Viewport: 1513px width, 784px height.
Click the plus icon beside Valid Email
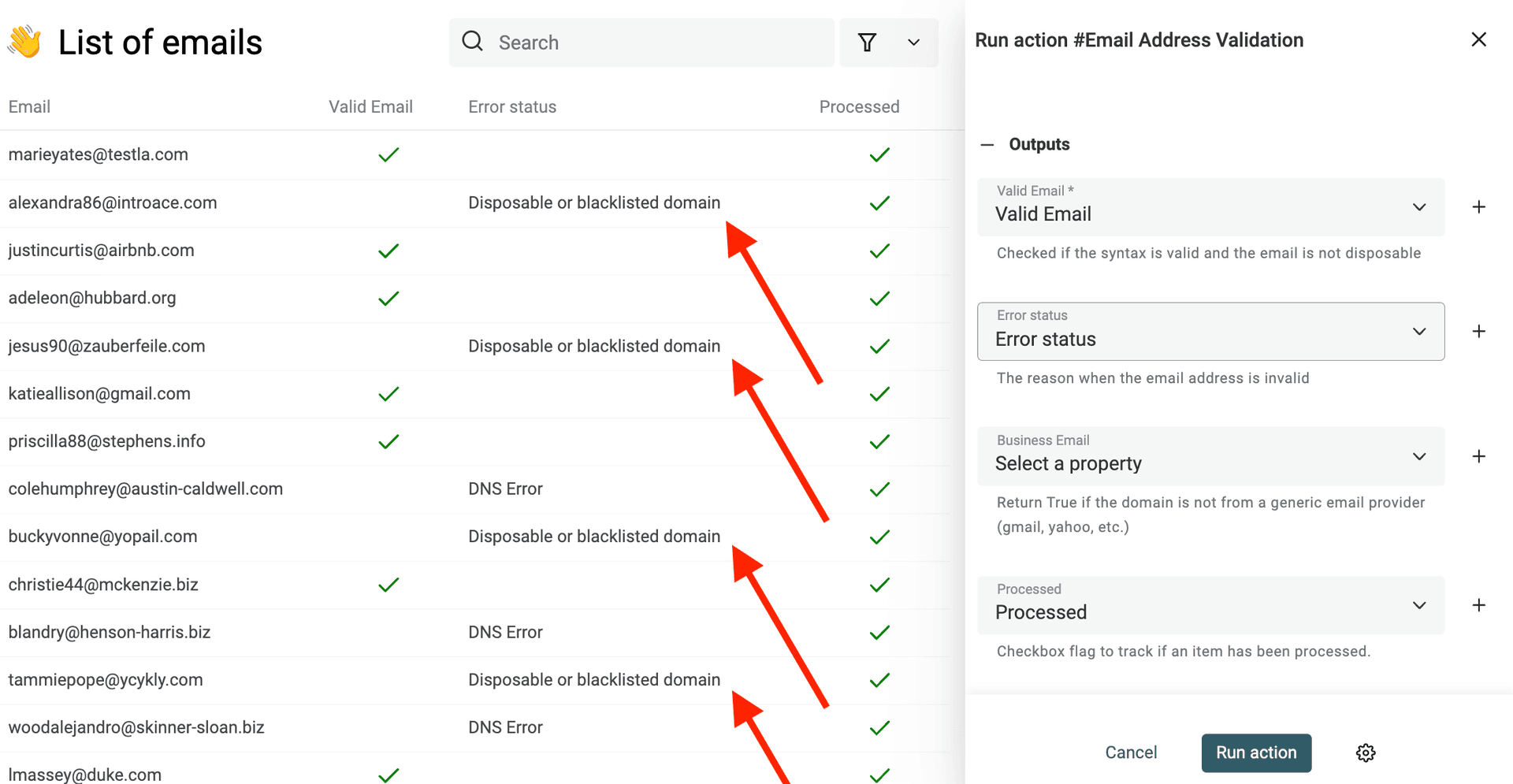click(x=1478, y=207)
